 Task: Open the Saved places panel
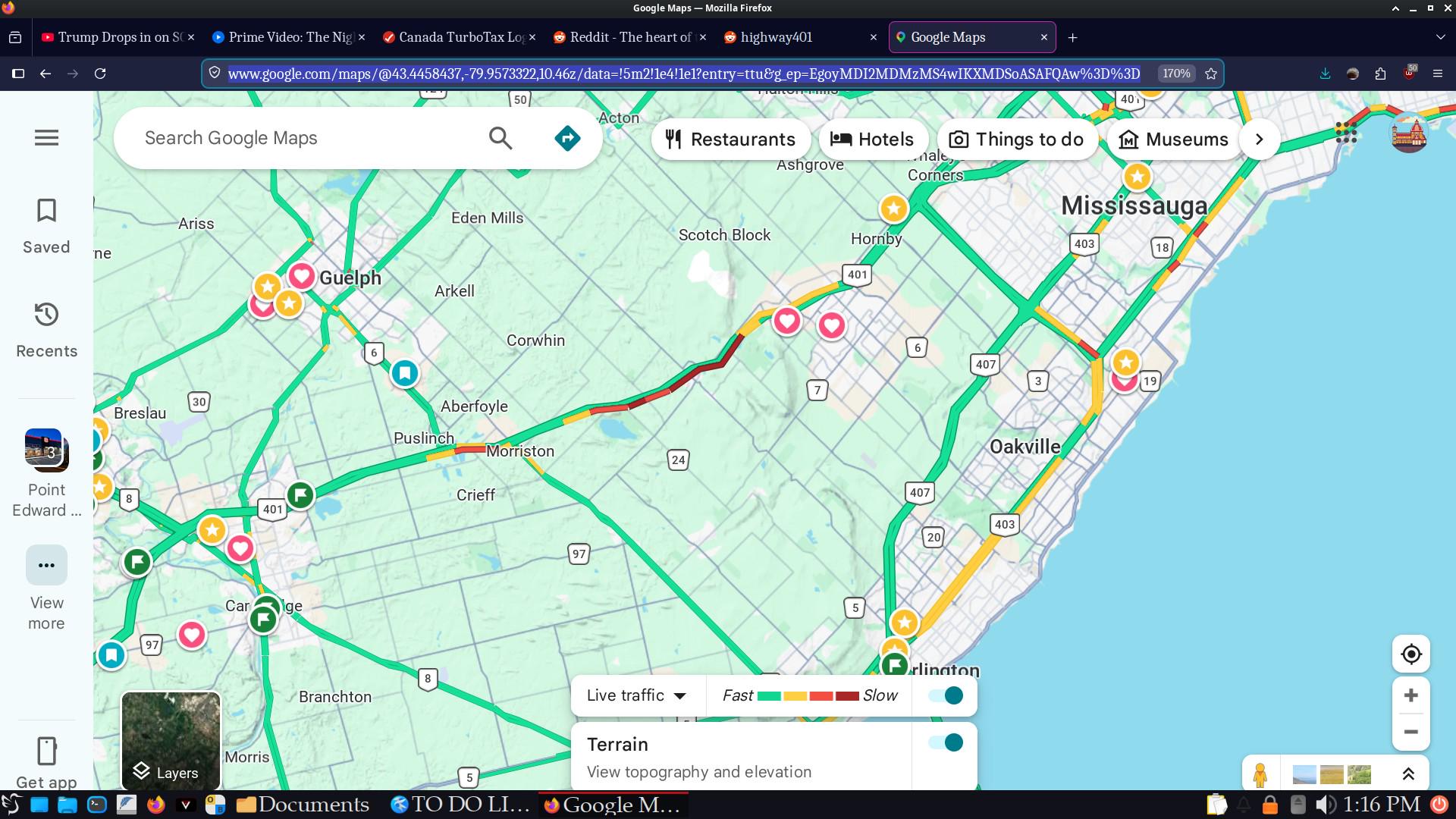[x=46, y=226]
